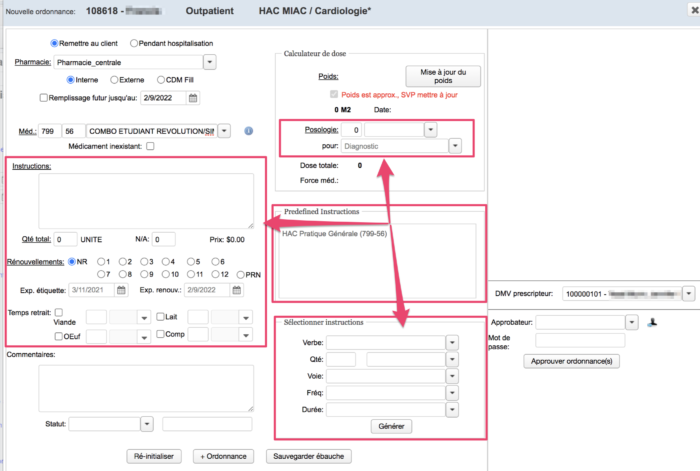Open calendar for Remplissage futur date

click(194, 98)
